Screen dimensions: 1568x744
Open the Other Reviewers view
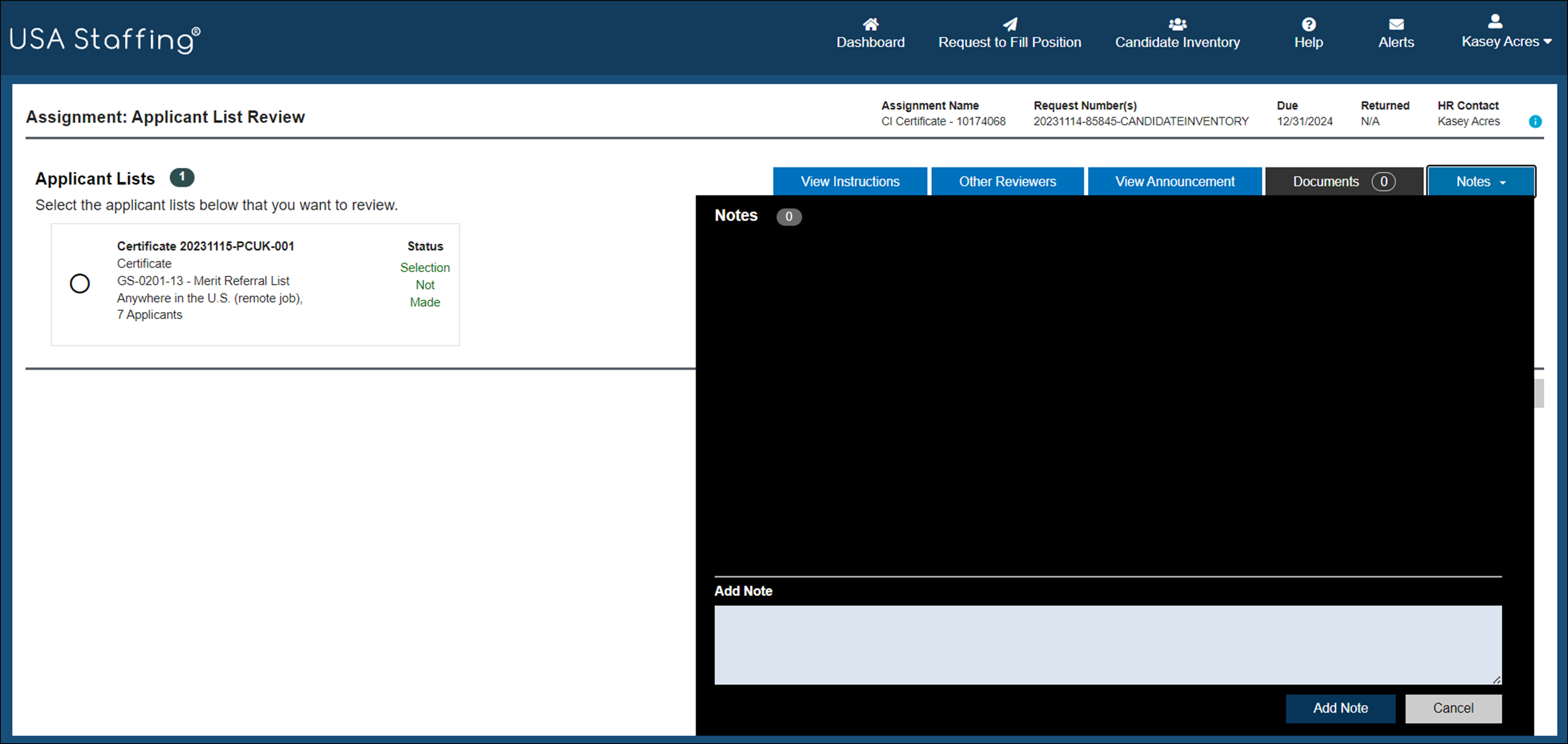[1007, 181]
